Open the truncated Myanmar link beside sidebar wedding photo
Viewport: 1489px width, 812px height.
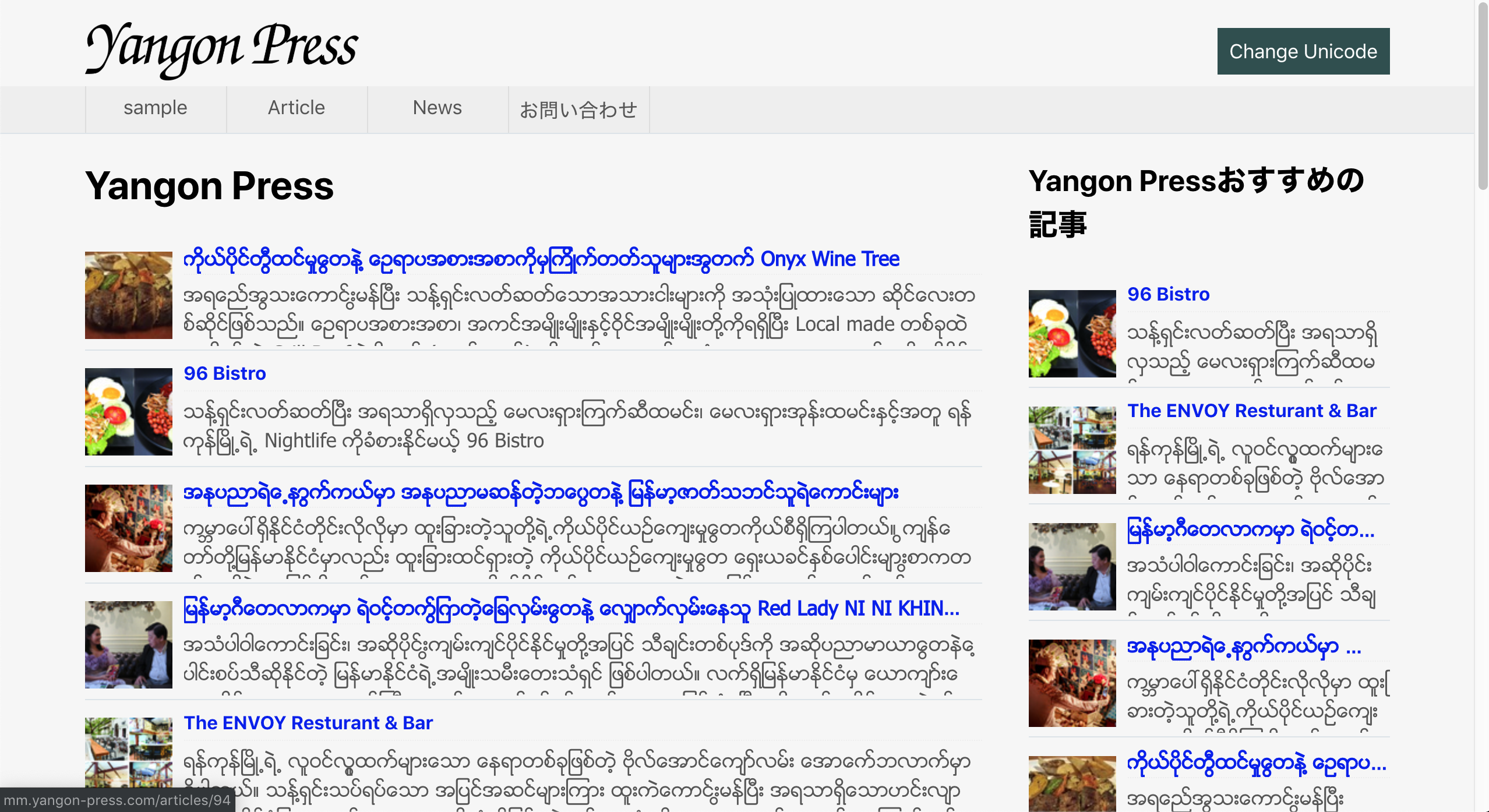(1244, 647)
